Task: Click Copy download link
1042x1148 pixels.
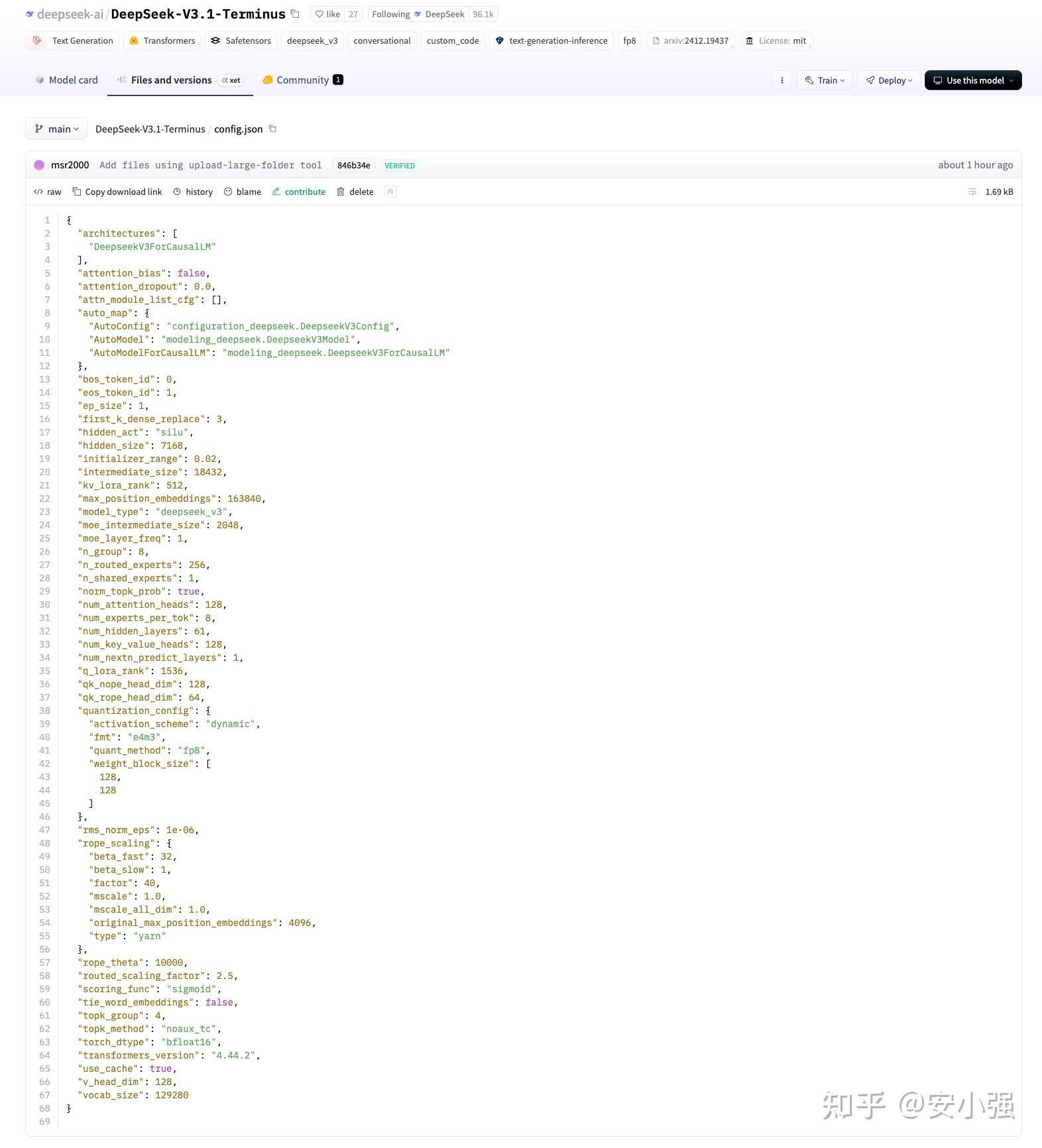Action: 117,192
